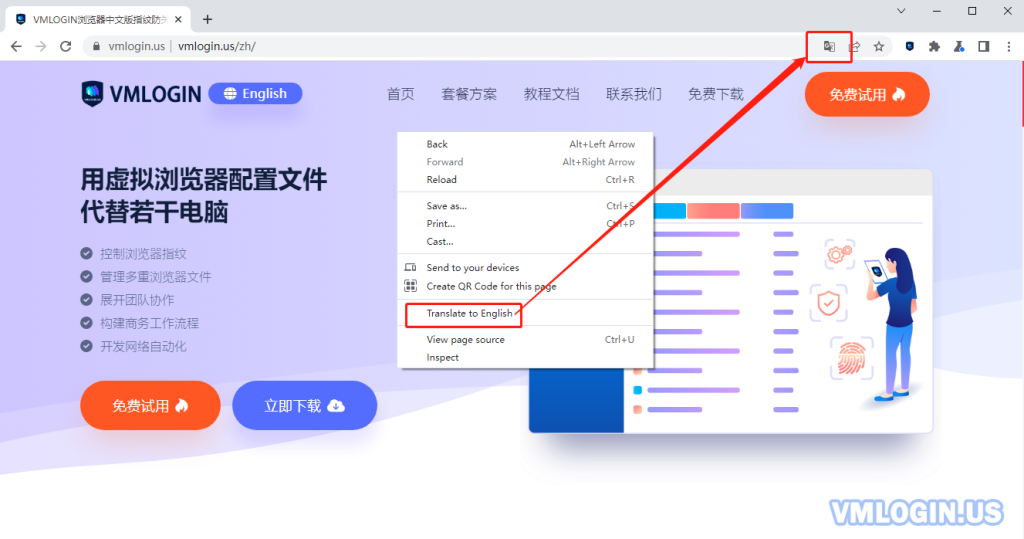This screenshot has height=539, width=1024.
Task: Open 教程文档 navigation link
Action: pos(551,94)
